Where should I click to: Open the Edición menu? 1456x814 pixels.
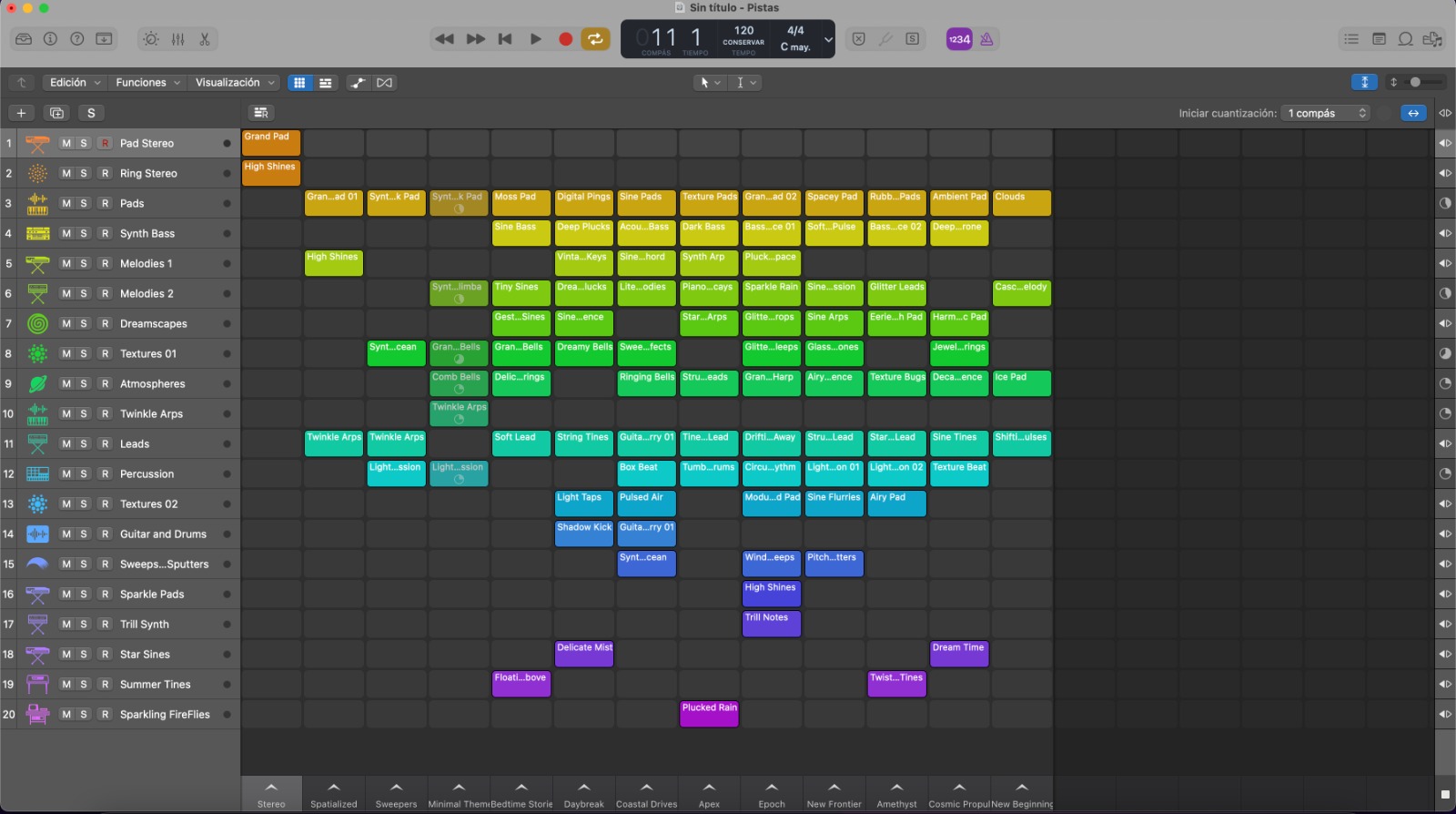(x=75, y=83)
